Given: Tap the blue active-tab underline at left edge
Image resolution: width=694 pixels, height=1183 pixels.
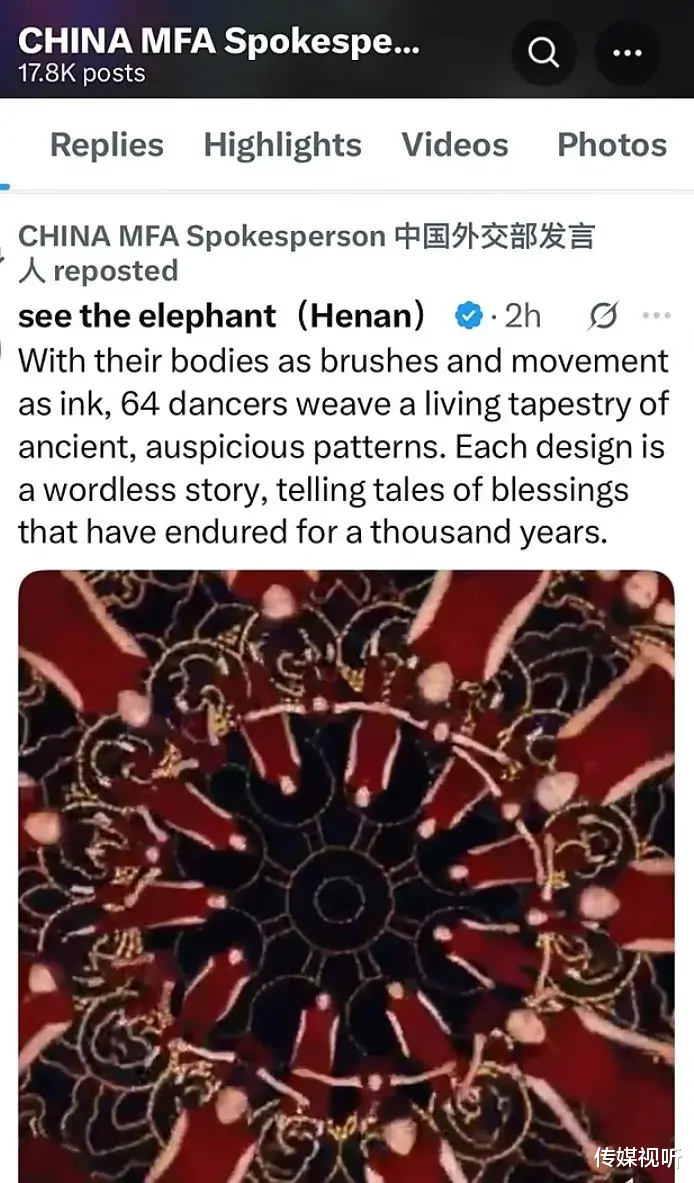Looking at the screenshot, I should pos(4,186).
